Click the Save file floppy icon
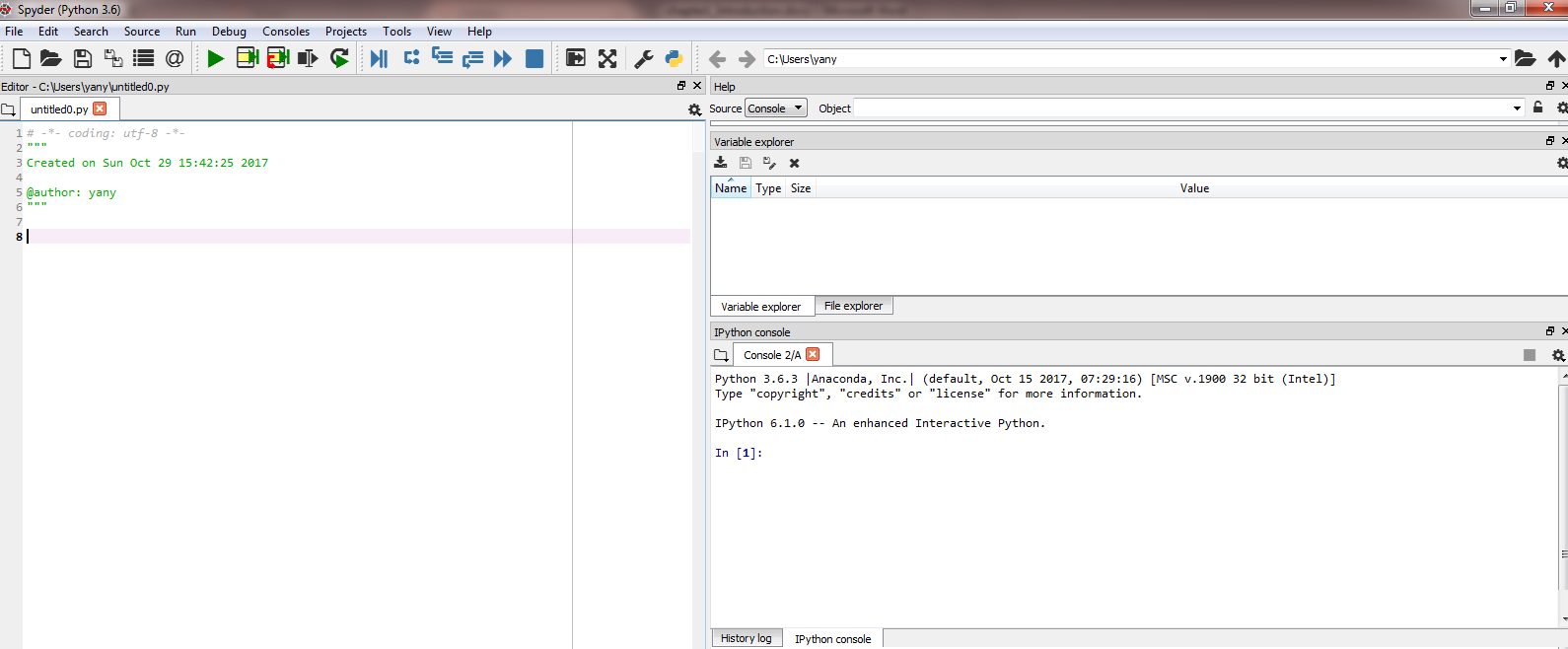The image size is (1568, 649). pyautogui.click(x=83, y=59)
